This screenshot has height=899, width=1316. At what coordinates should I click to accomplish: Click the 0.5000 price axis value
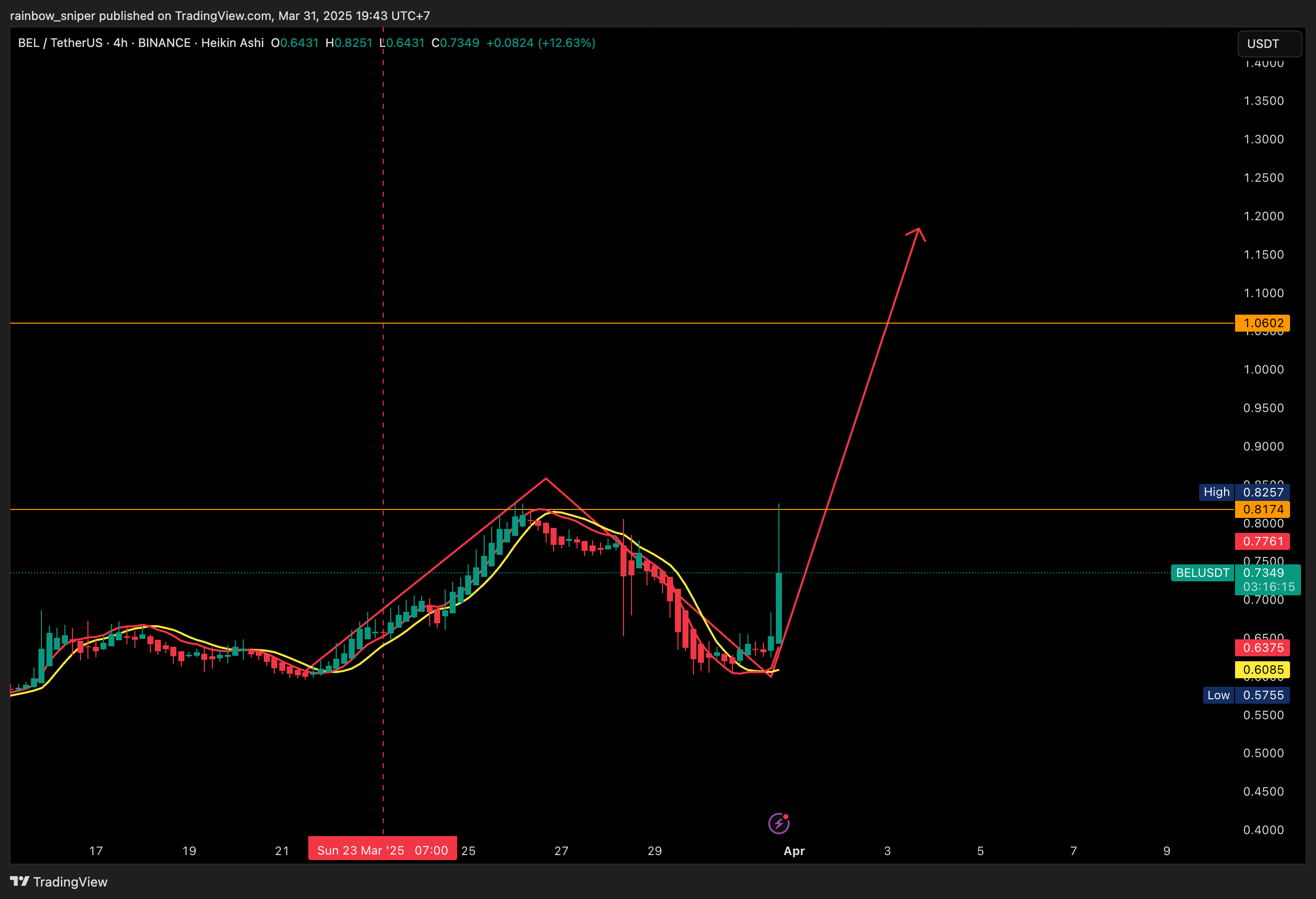(1264, 753)
